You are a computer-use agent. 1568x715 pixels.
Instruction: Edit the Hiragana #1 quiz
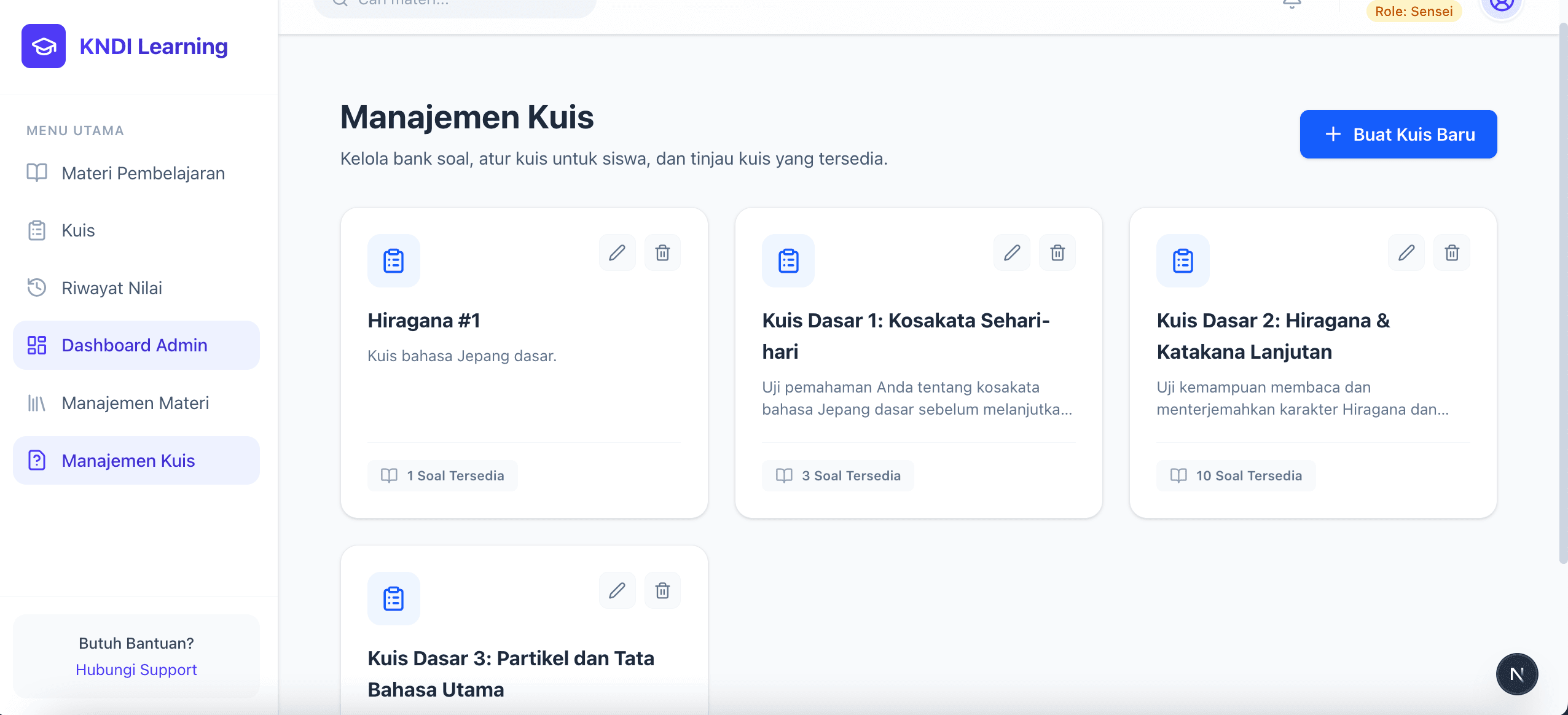(617, 252)
